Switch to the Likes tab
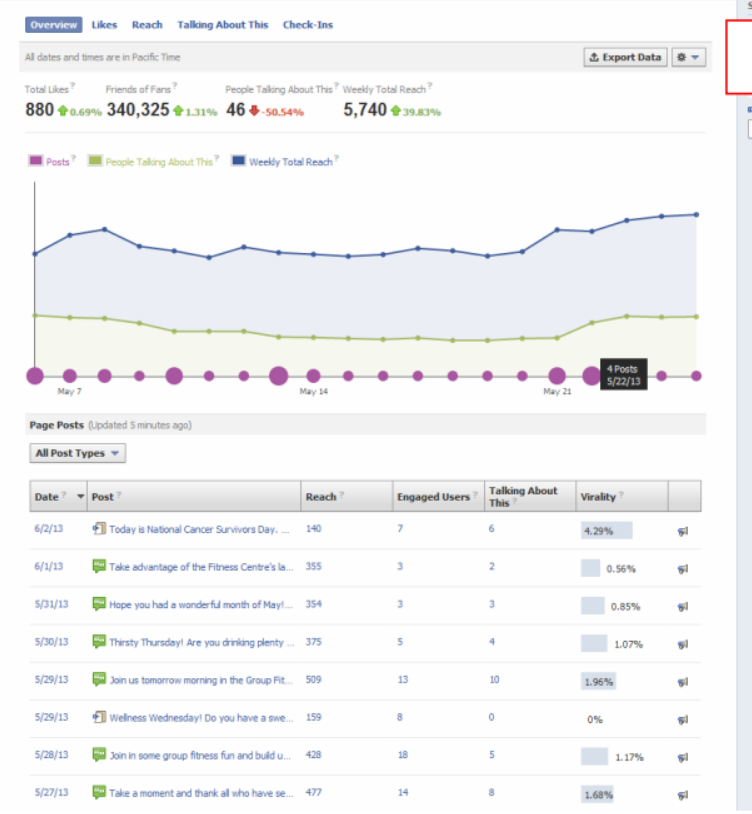This screenshot has width=752, height=814. [104, 24]
